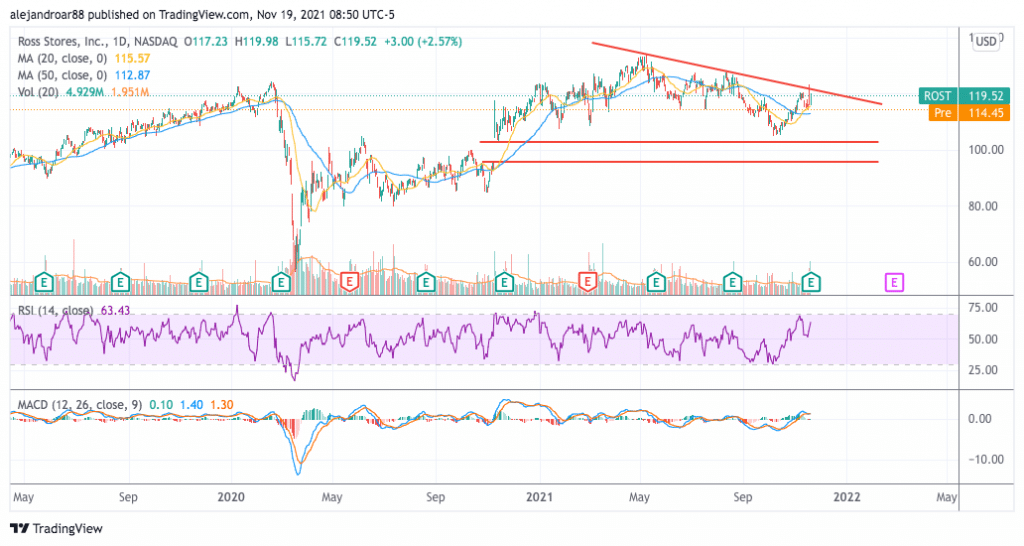Select the lower red horizontal support line

[x=680, y=161]
